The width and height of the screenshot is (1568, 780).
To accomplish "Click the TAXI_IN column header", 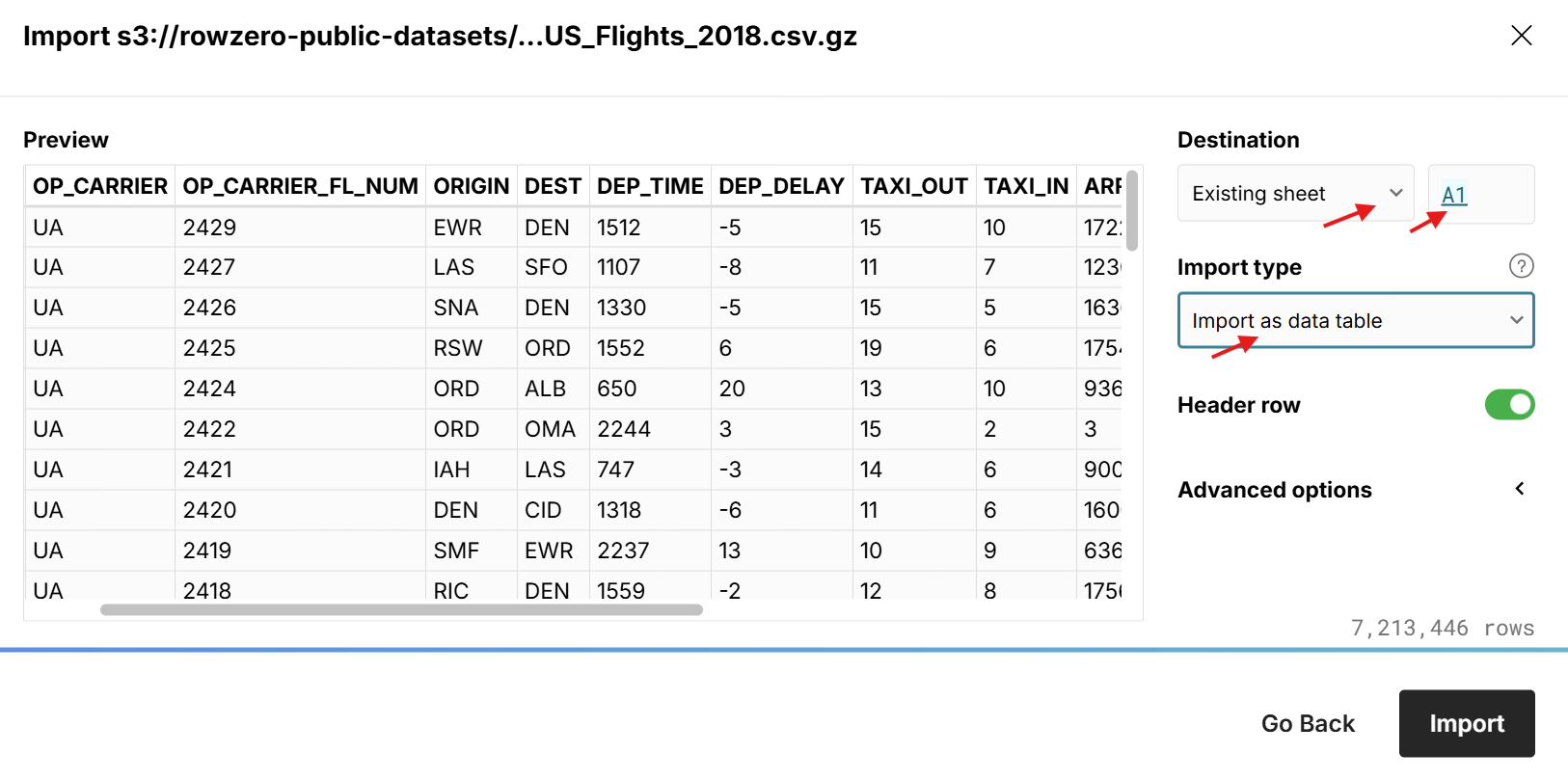I will point(1025,186).
